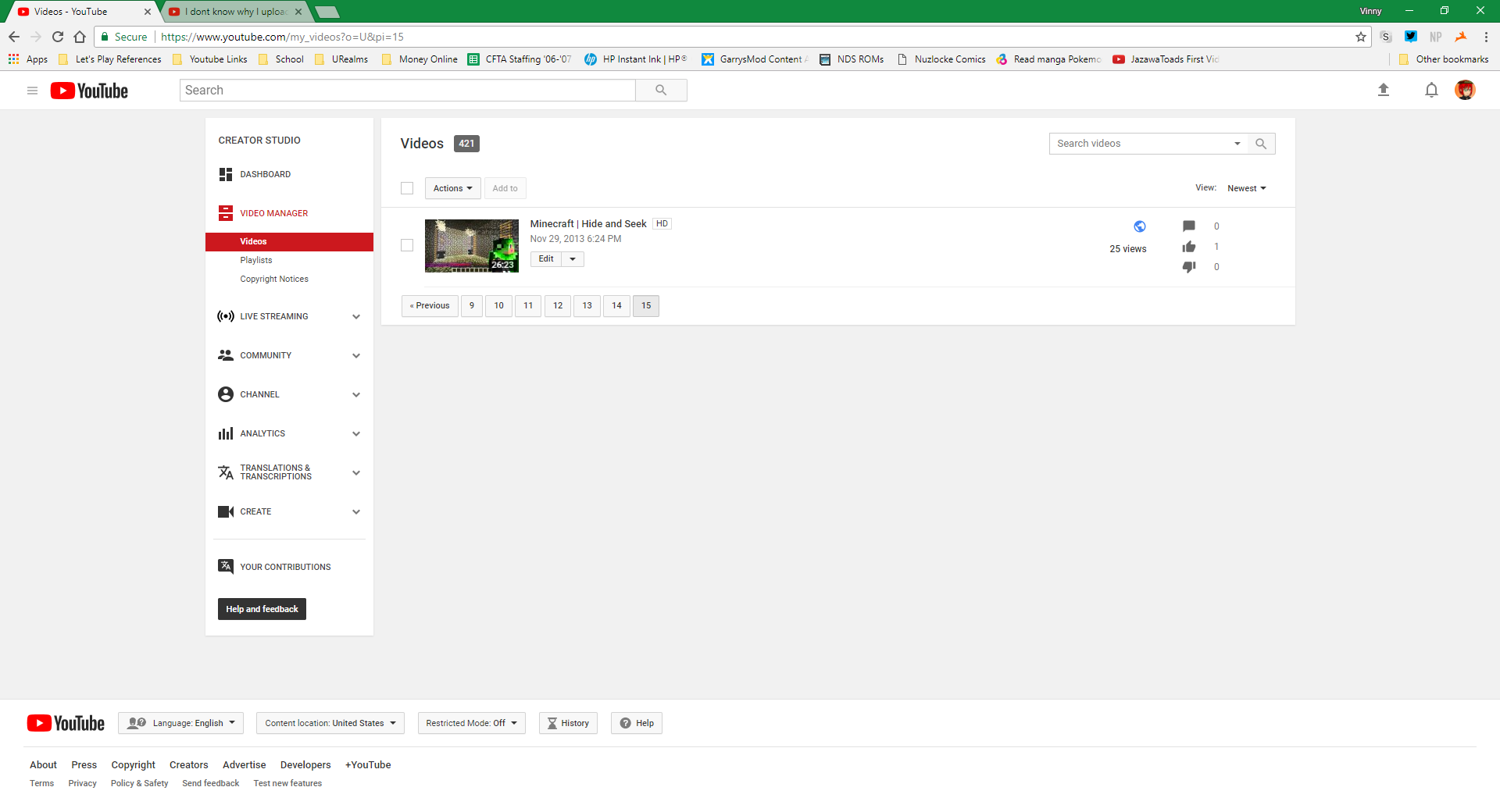Image resolution: width=1500 pixels, height=812 pixels.
Task: Open the Newest view sort dropdown
Action: pos(1247,188)
